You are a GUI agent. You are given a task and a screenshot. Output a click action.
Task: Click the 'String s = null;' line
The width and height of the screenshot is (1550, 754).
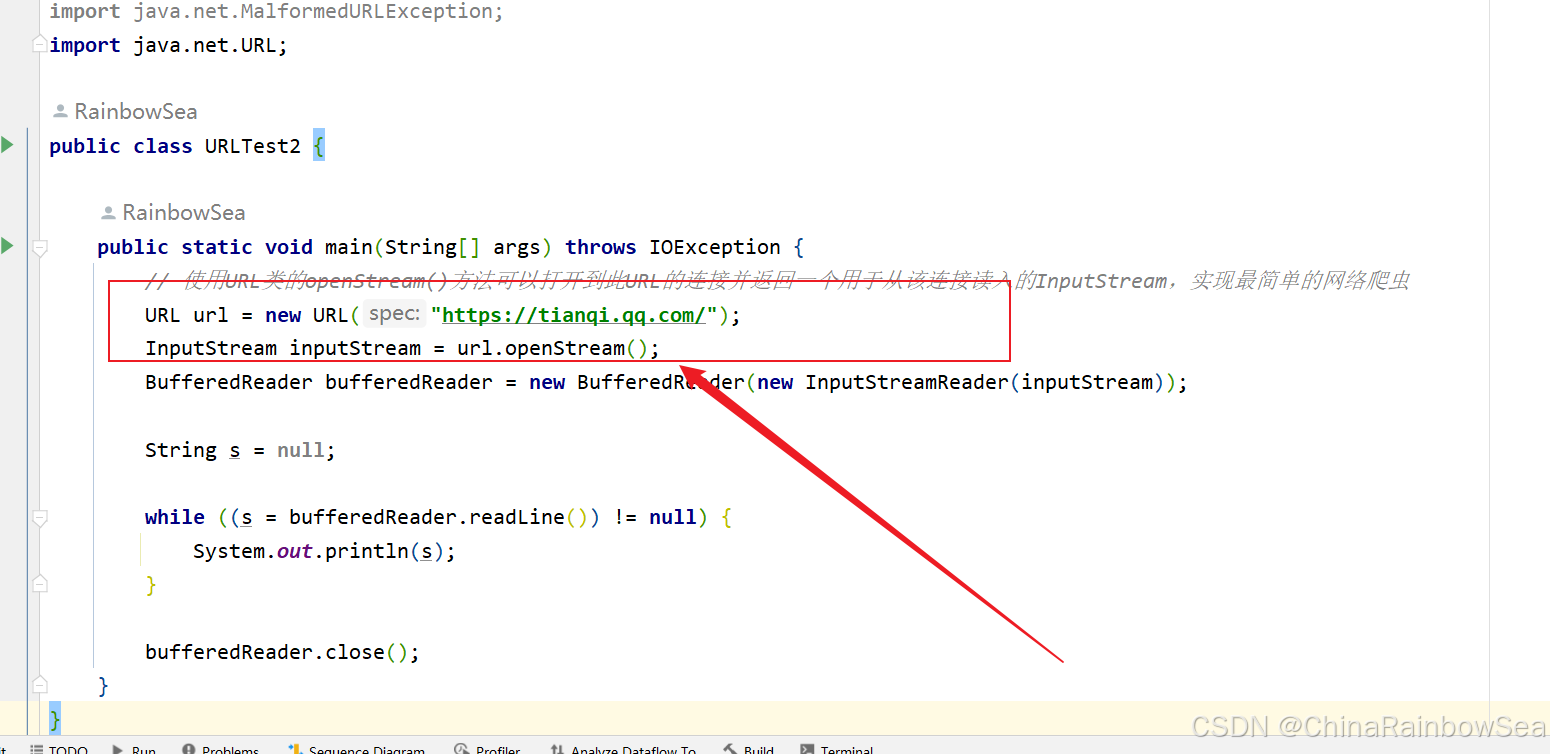tap(240, 450)
